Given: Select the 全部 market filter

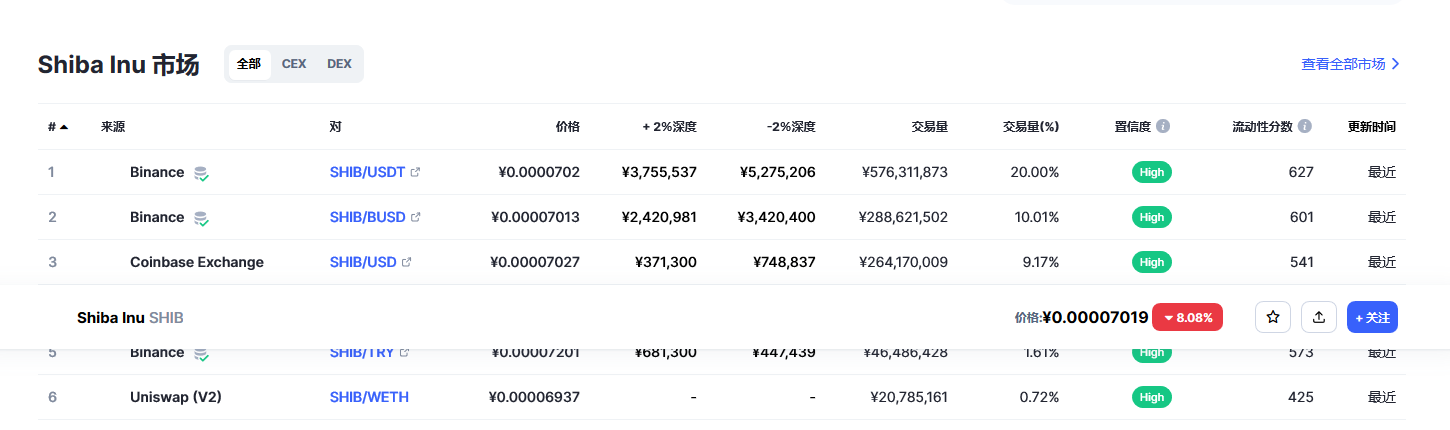Looking at the screenshot, I should click(249, 64).
